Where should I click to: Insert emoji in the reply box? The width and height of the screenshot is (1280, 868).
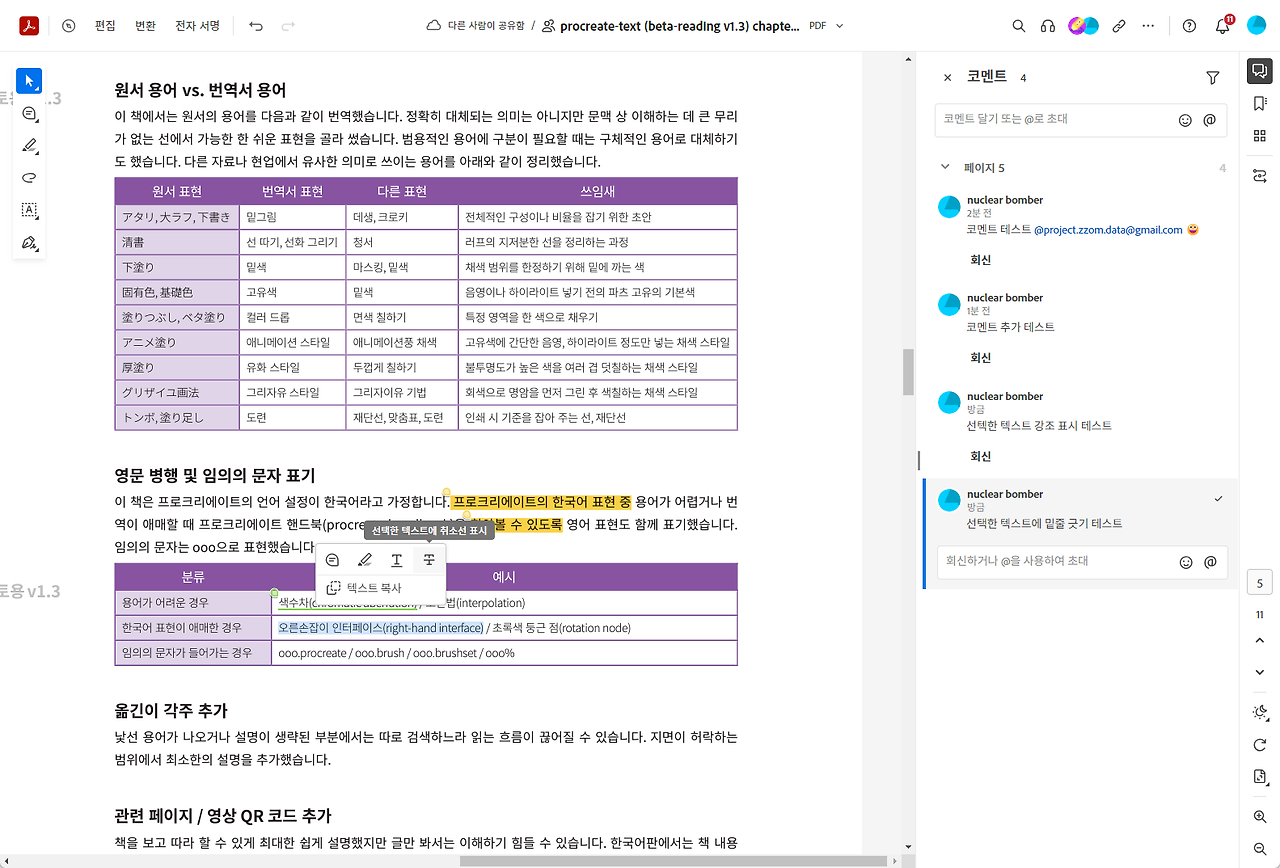[1186, 562]
